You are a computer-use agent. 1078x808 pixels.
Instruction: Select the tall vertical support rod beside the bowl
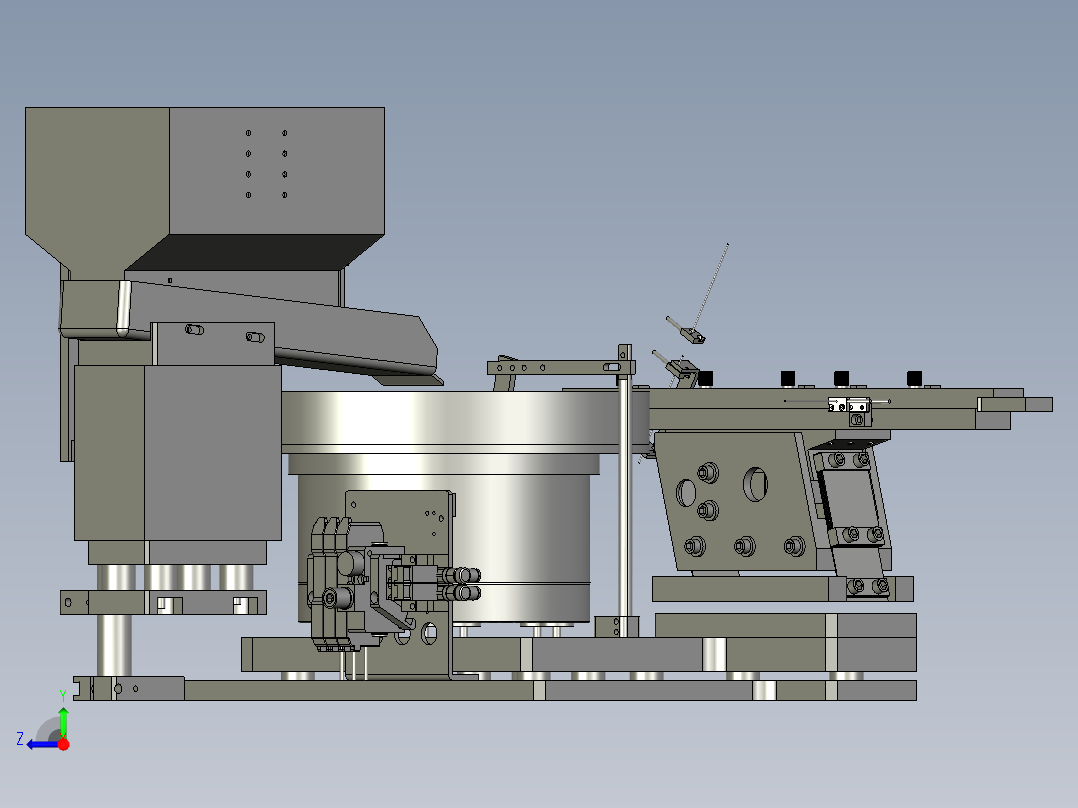[x=624, y=490]
